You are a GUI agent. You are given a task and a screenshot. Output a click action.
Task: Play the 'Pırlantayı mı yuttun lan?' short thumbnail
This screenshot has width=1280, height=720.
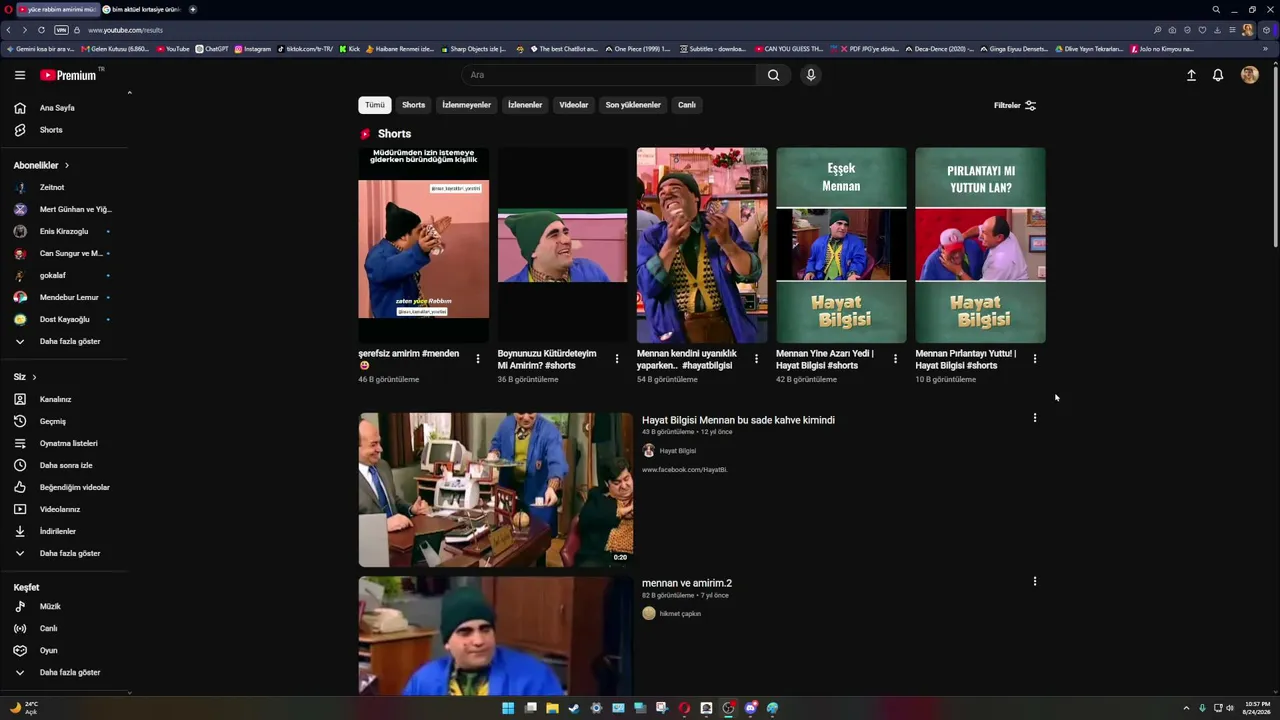click(x=980, y=246)
